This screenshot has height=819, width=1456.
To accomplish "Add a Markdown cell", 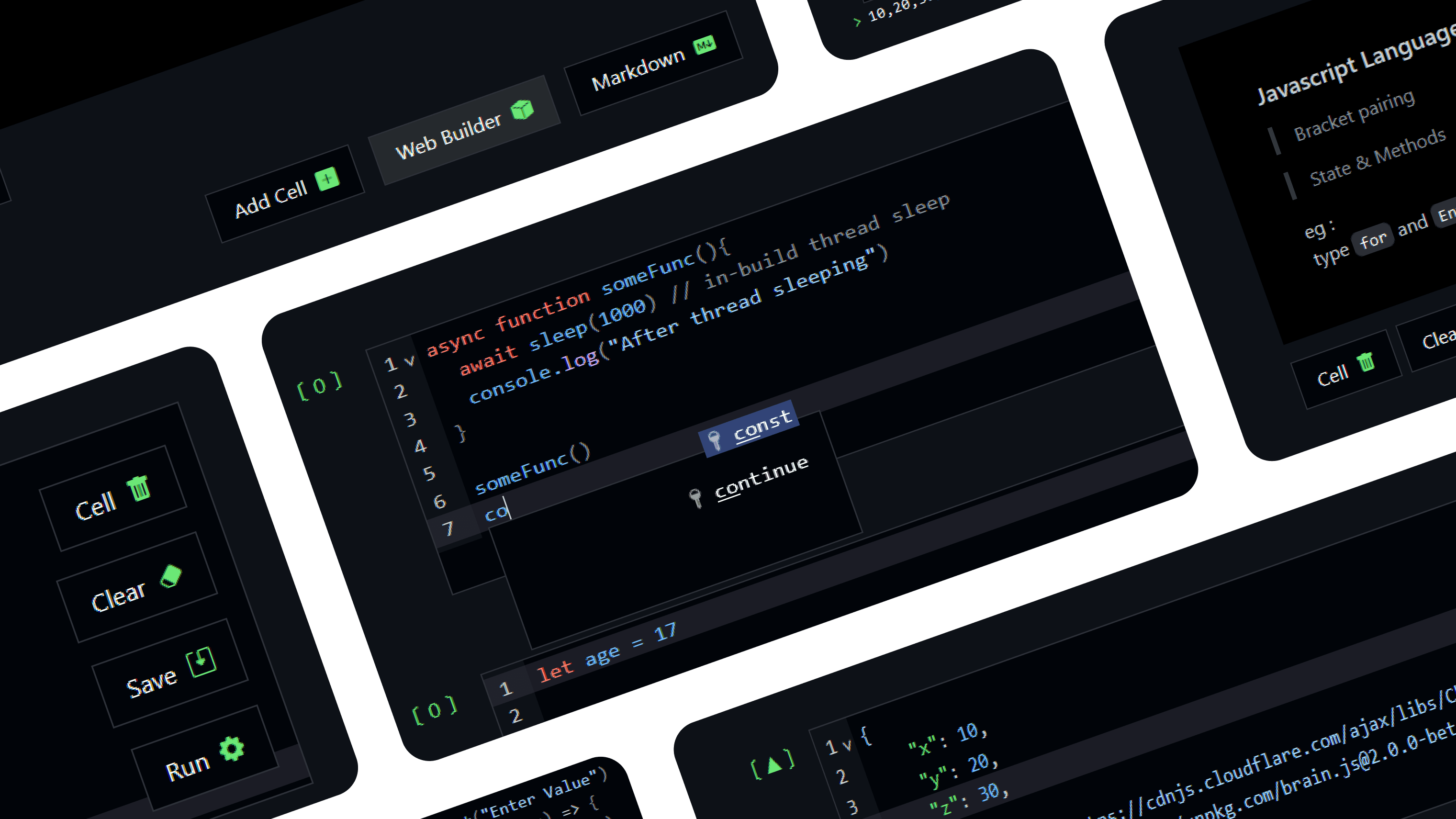I will (653, 63).
